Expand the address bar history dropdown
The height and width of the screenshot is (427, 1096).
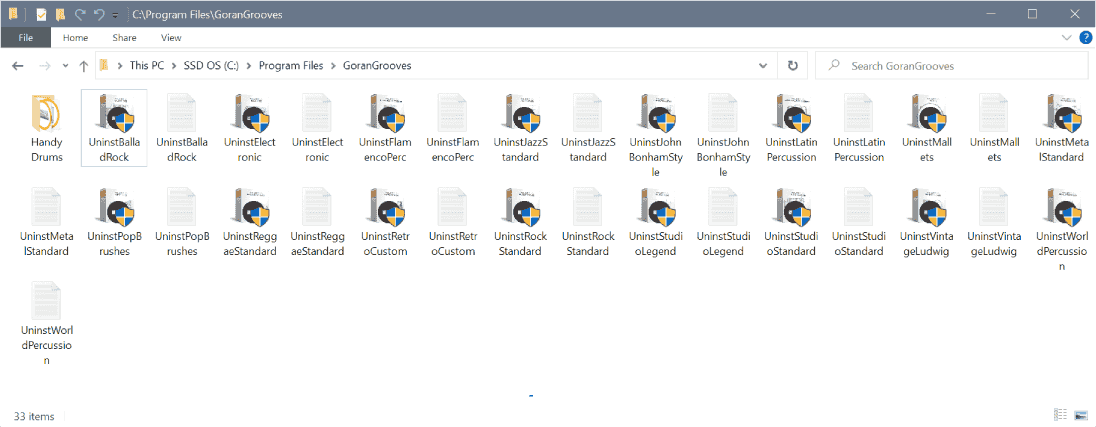(x=763, y=66)
